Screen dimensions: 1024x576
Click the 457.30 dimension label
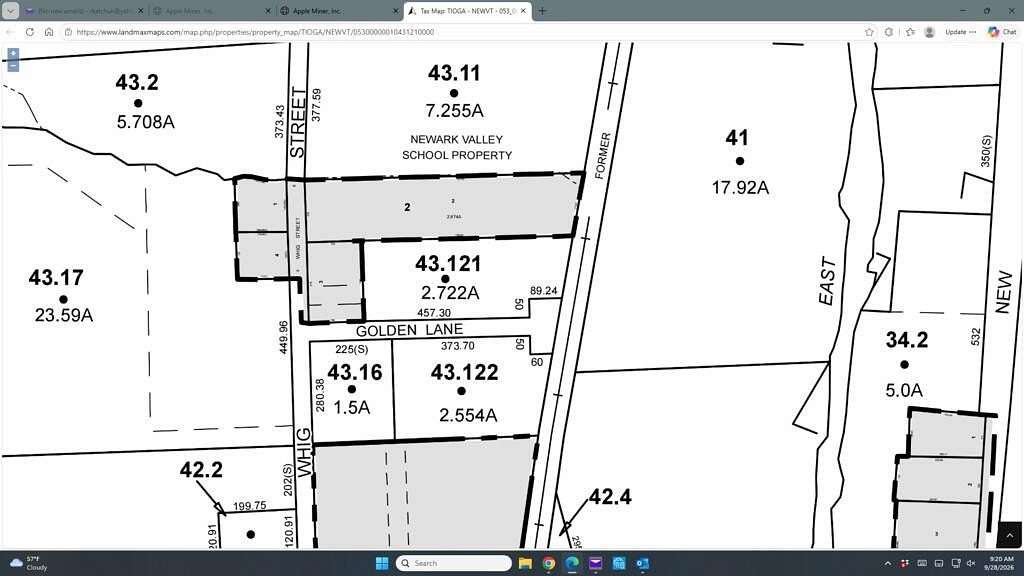[434, 313]
